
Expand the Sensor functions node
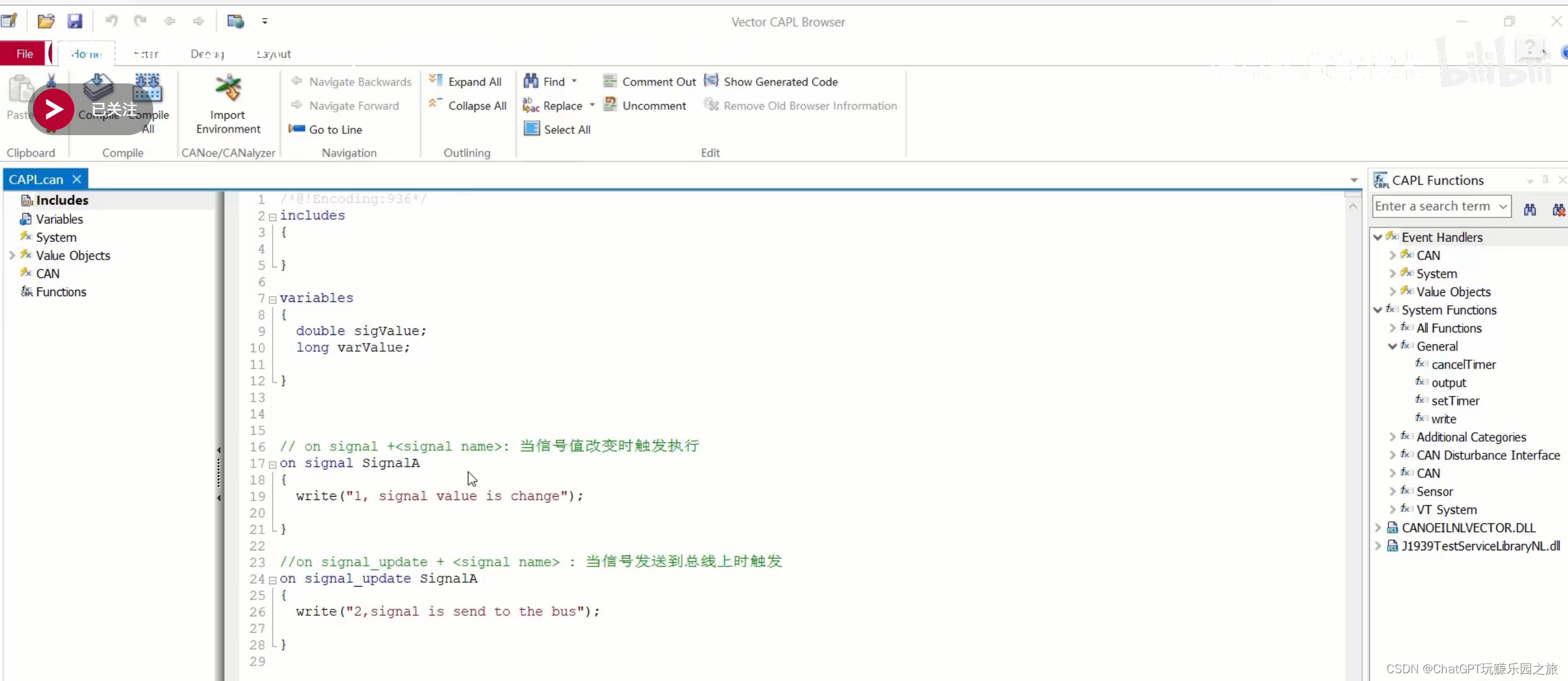pos(1392,492)
